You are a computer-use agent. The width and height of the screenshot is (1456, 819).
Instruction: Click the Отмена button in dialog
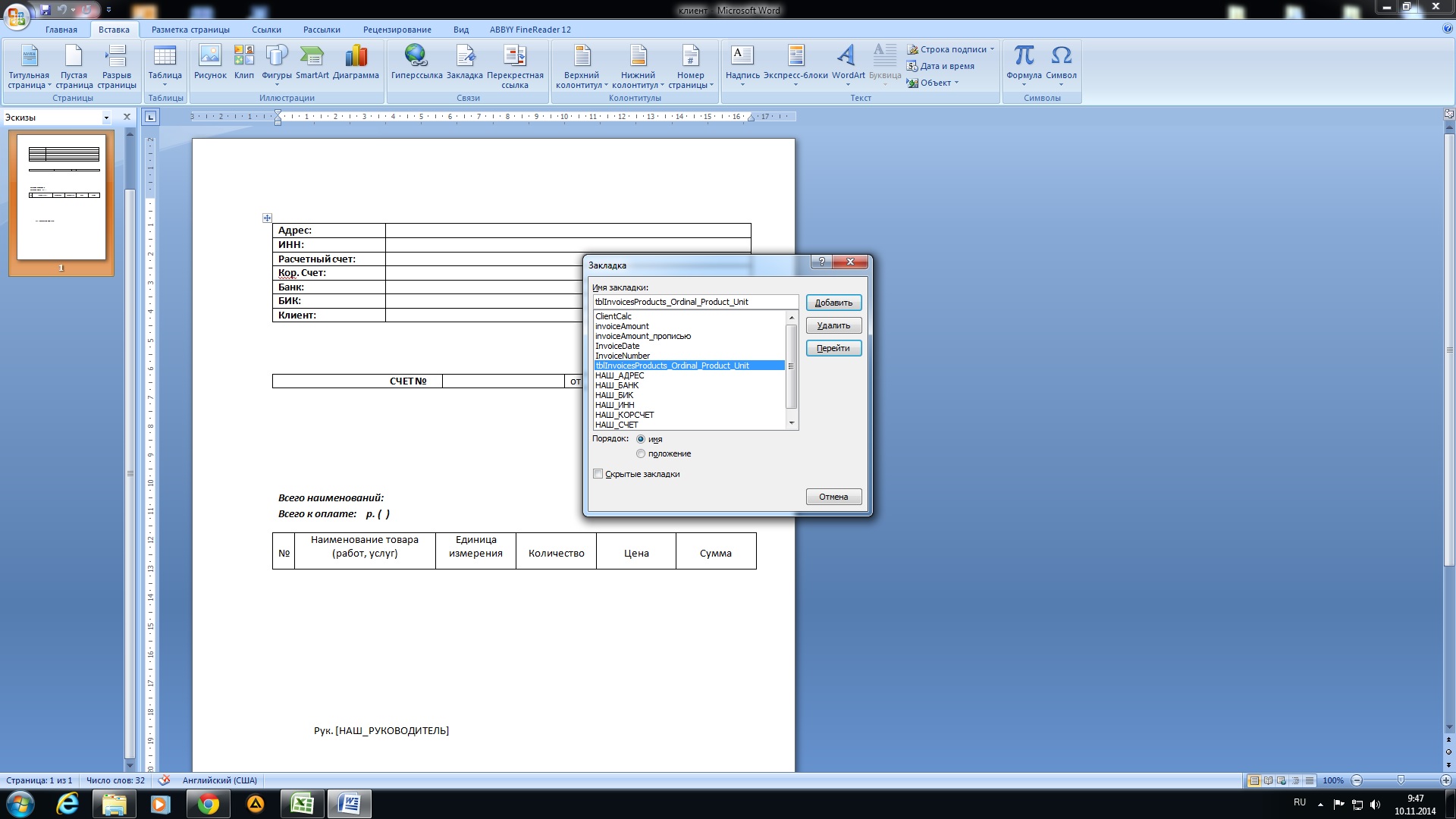coord(833,497)
